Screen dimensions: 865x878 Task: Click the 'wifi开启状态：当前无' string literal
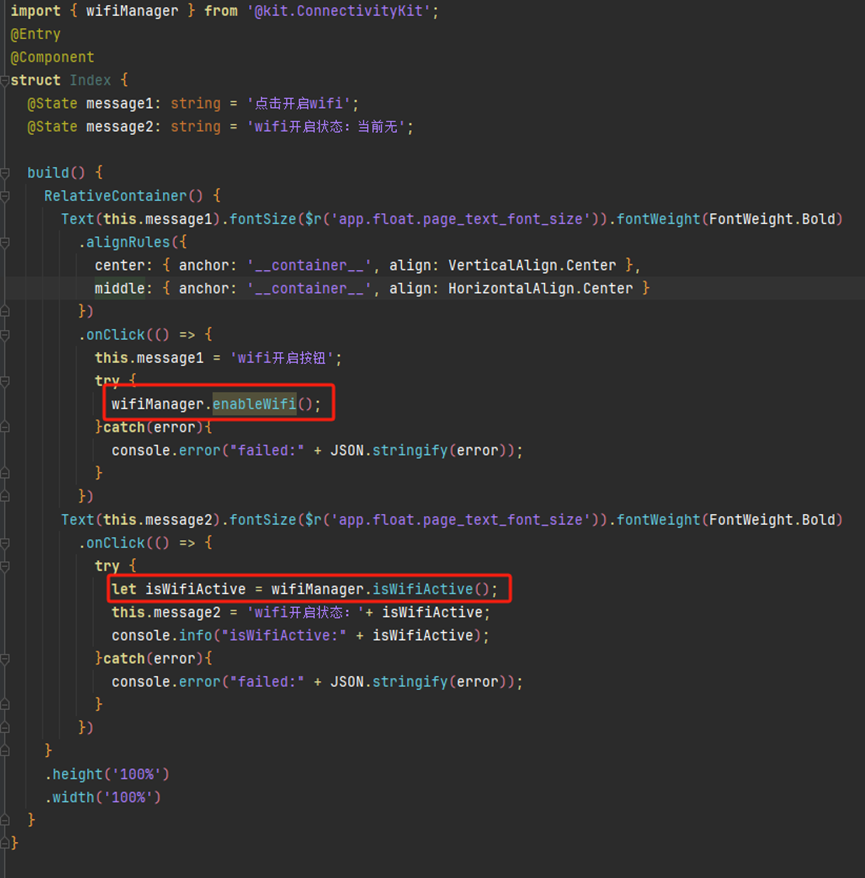[320, 127]
